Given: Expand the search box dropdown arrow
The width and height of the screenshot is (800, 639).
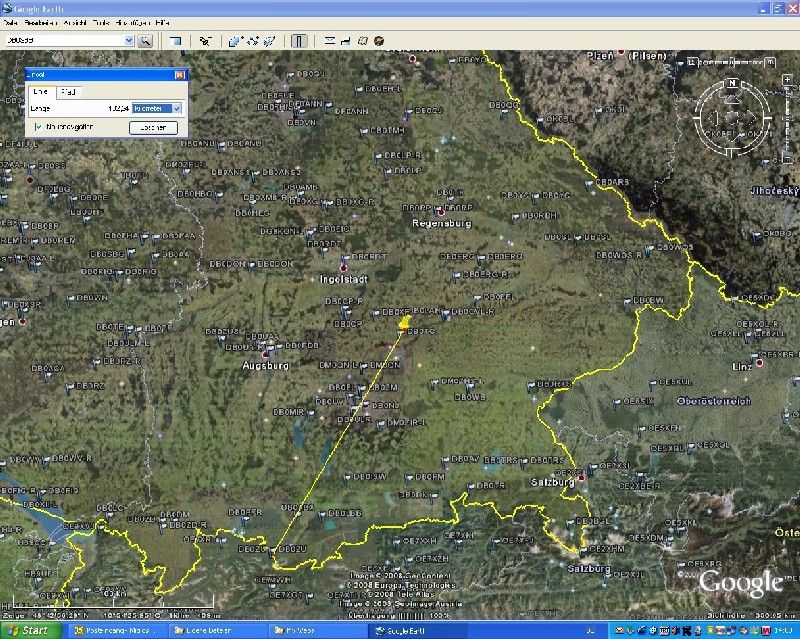Looking at the screenshot, I should pos(128,40).
